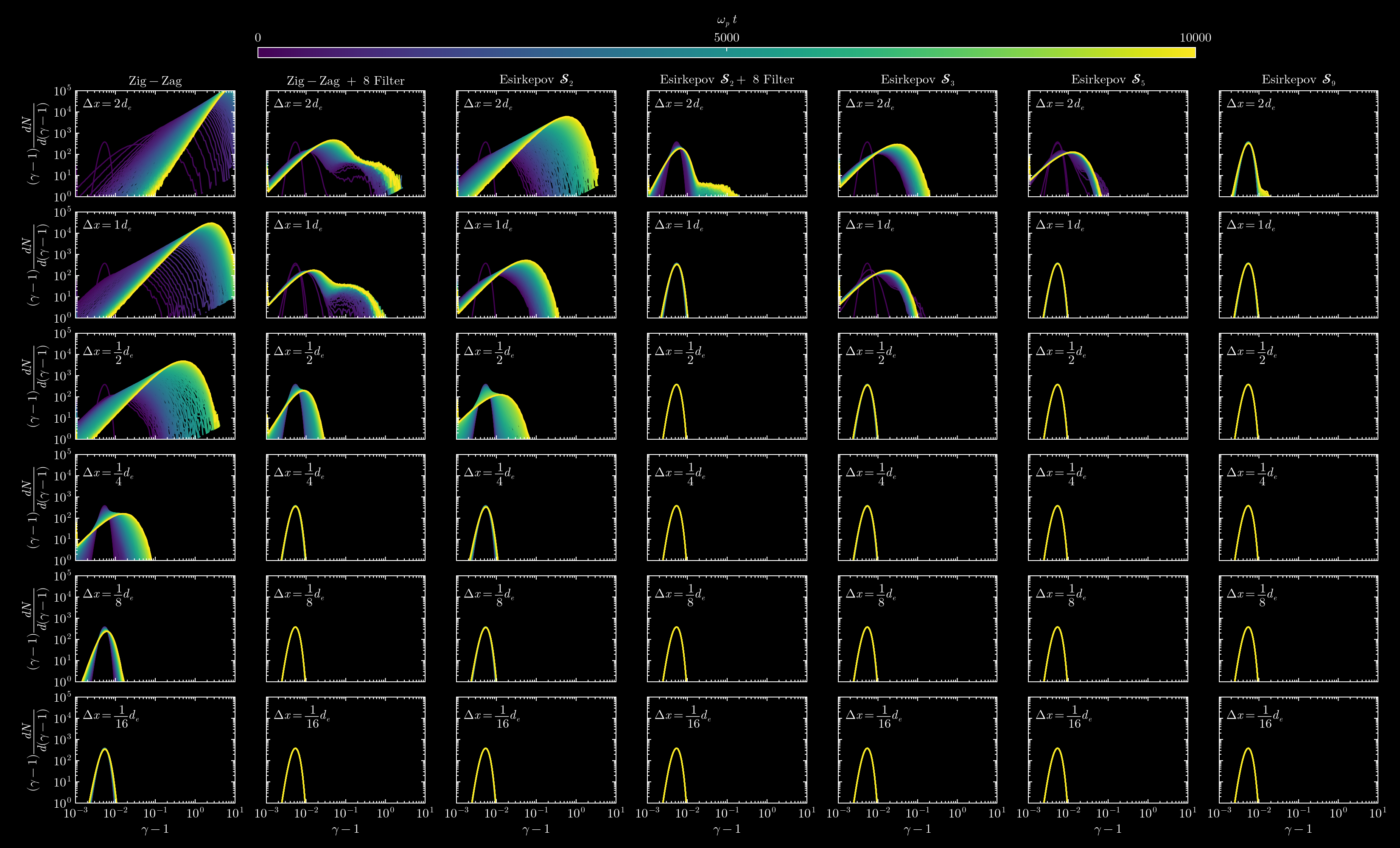Viewport: 1400px width, 848px height.
Task: Click the Esirkepov S3 column title
Action: point(917,80)
